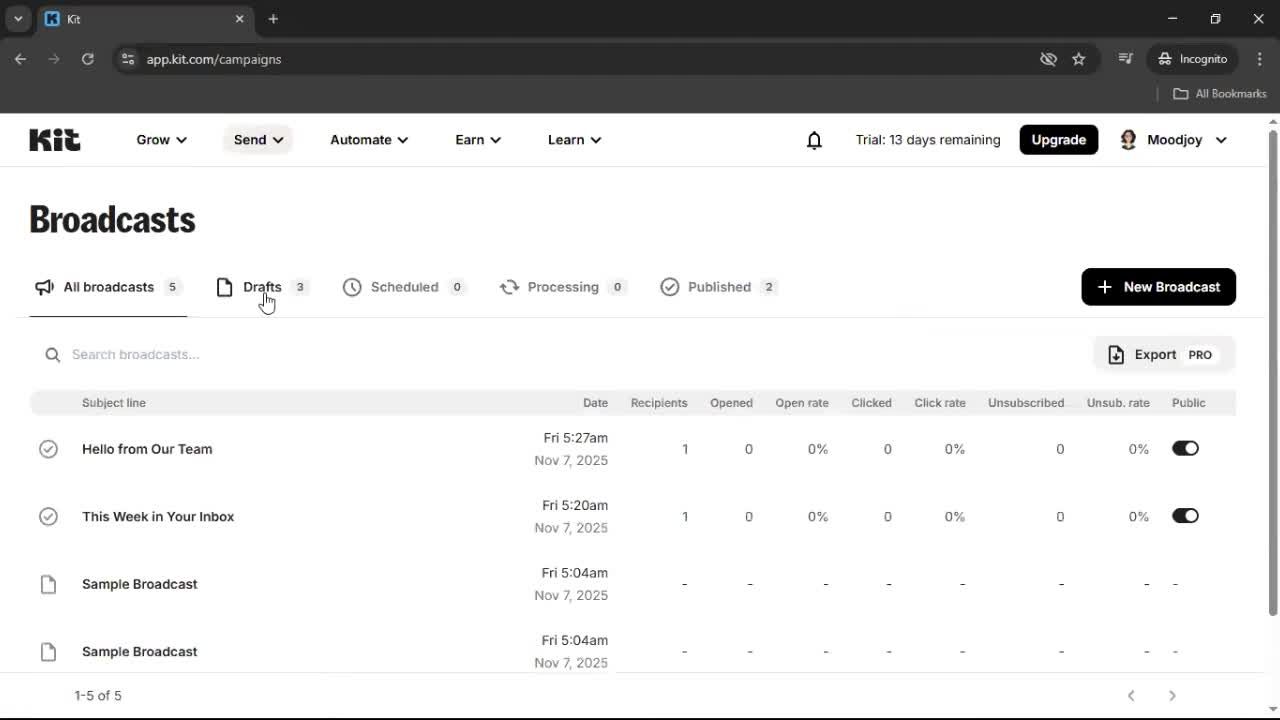Open the Earn dropdown
Screen dimensions: 1280x720
click(477, 140)
